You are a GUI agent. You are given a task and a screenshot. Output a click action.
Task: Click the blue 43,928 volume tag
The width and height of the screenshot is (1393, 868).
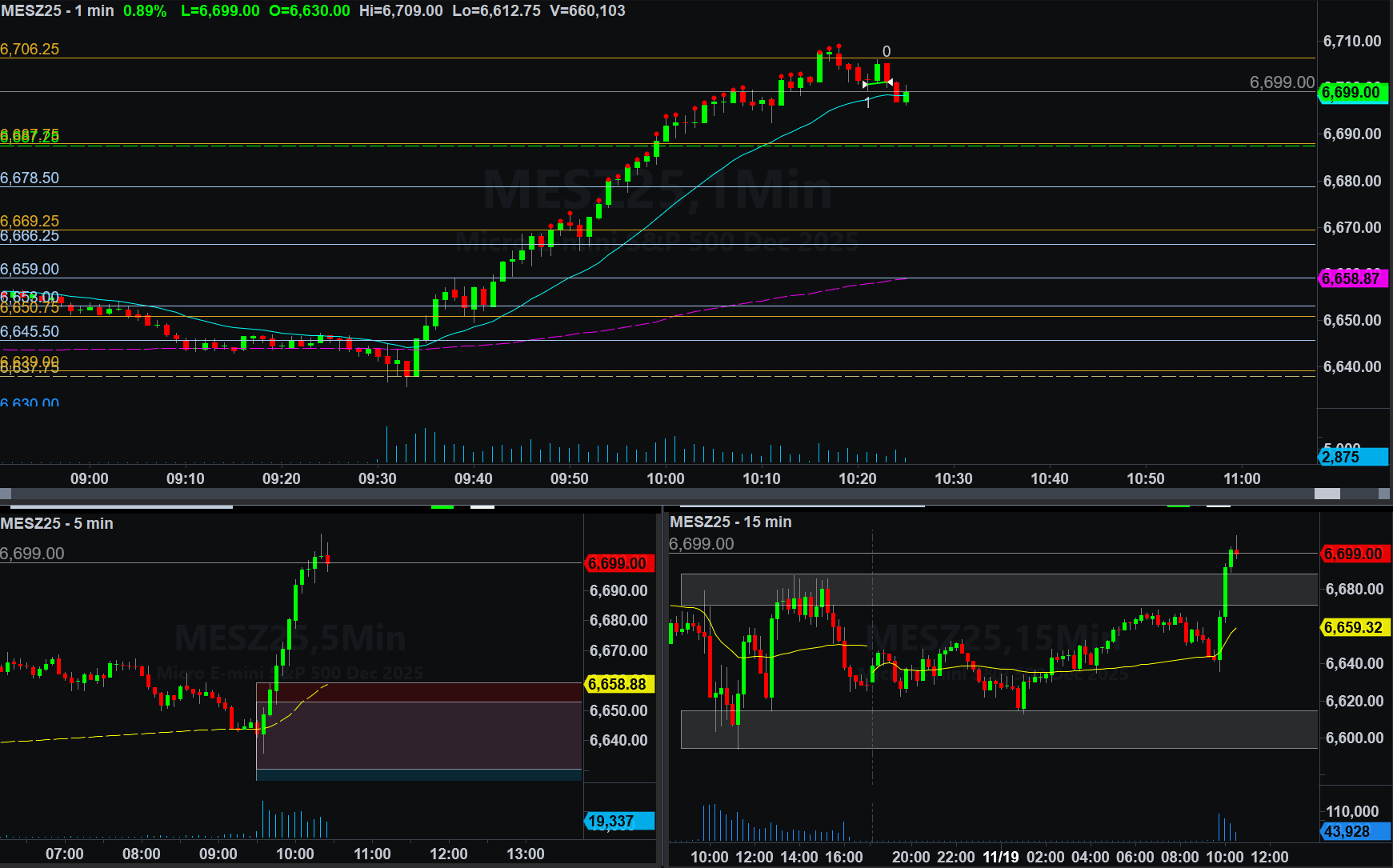pyautogui.click(x=1354, y=831)
